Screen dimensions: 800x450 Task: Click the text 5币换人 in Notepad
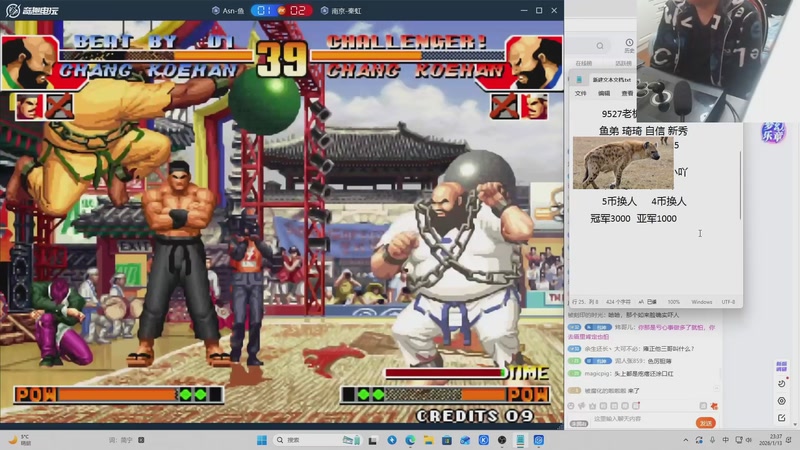tap(619, 202)
